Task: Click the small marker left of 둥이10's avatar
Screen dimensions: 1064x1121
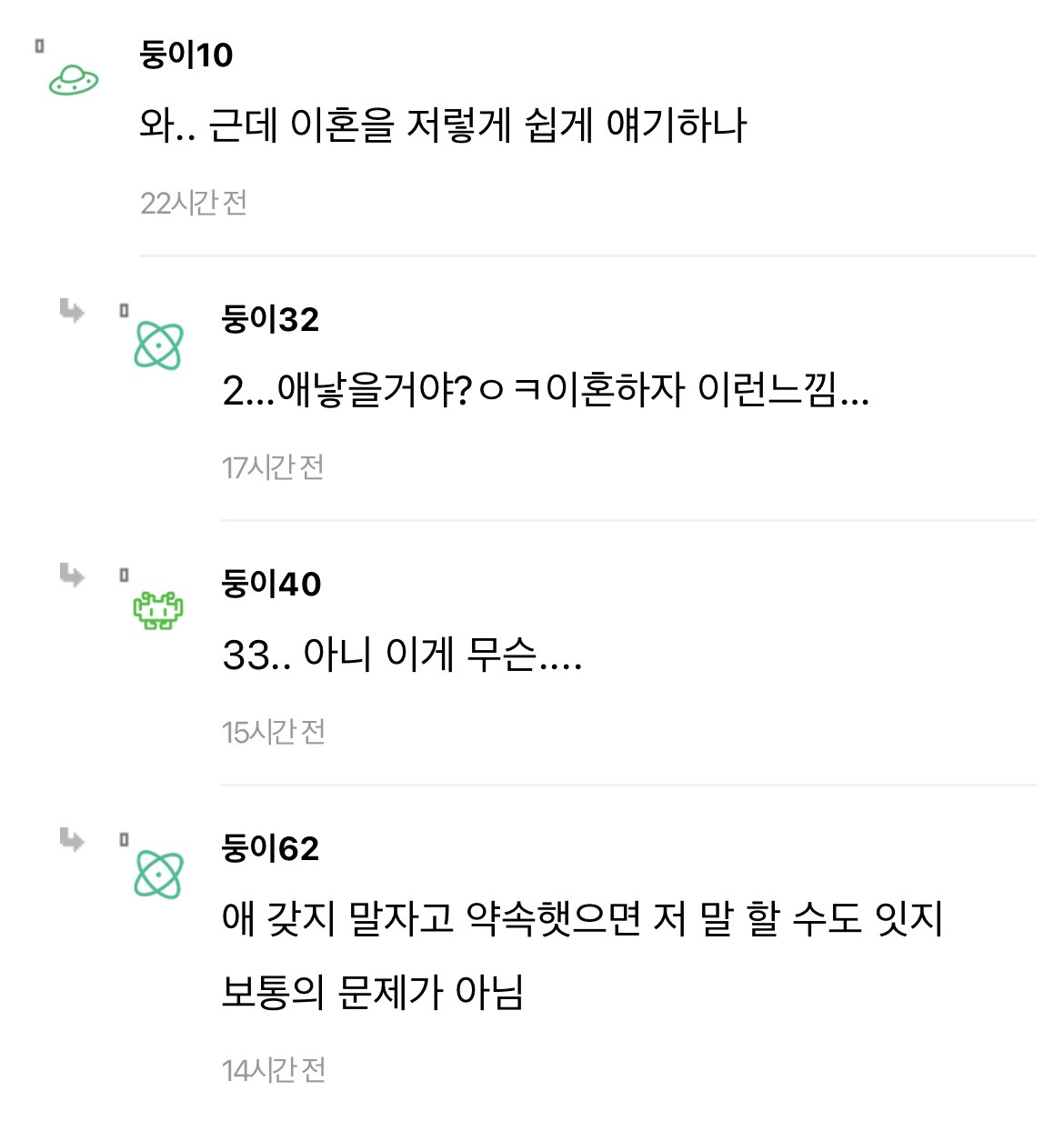Action: [39, 45]
